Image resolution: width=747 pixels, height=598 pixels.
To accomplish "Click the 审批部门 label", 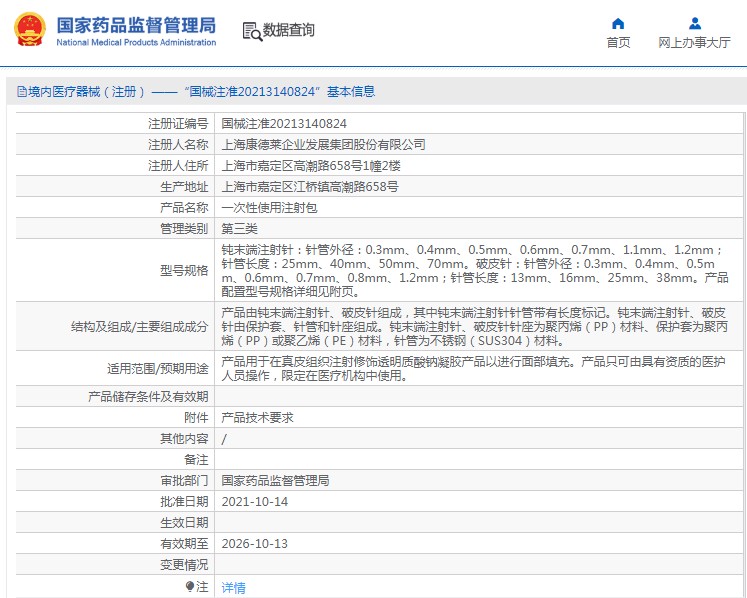I will (184, 481).
